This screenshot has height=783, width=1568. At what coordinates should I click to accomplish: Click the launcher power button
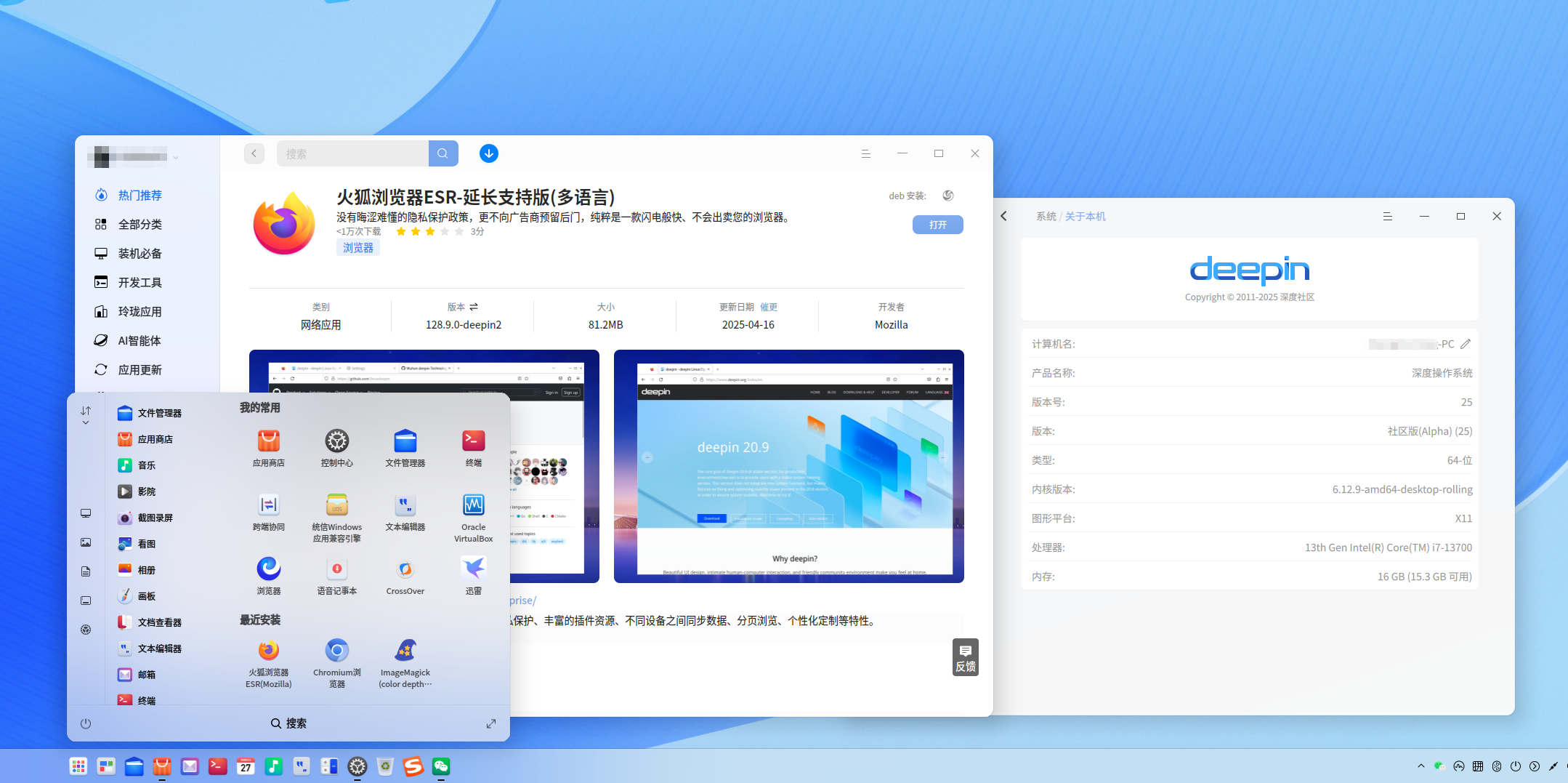click(x=86, y=723)
